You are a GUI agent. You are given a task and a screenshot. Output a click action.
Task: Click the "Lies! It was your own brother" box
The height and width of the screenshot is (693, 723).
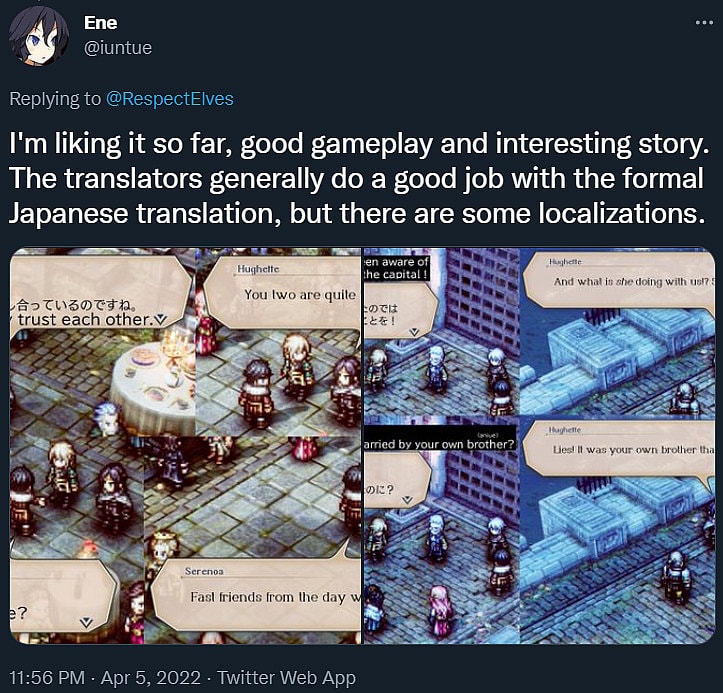click(619, 448)
